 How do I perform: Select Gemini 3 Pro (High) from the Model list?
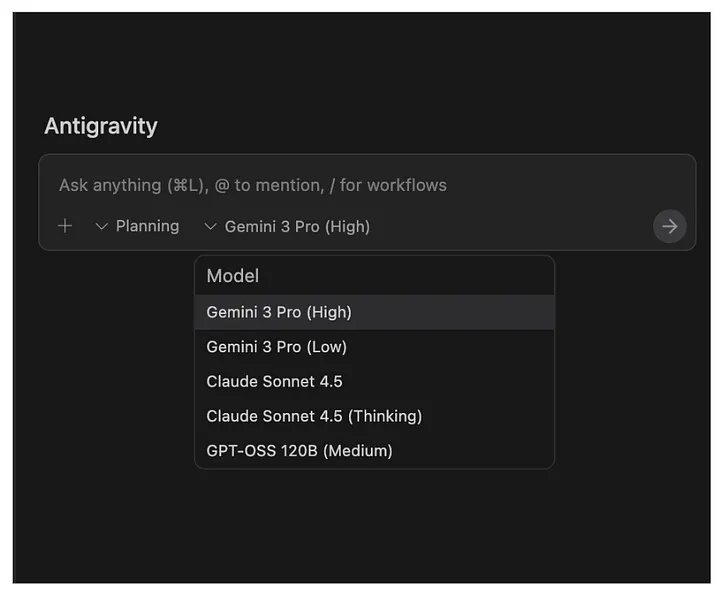click(279, 312)
